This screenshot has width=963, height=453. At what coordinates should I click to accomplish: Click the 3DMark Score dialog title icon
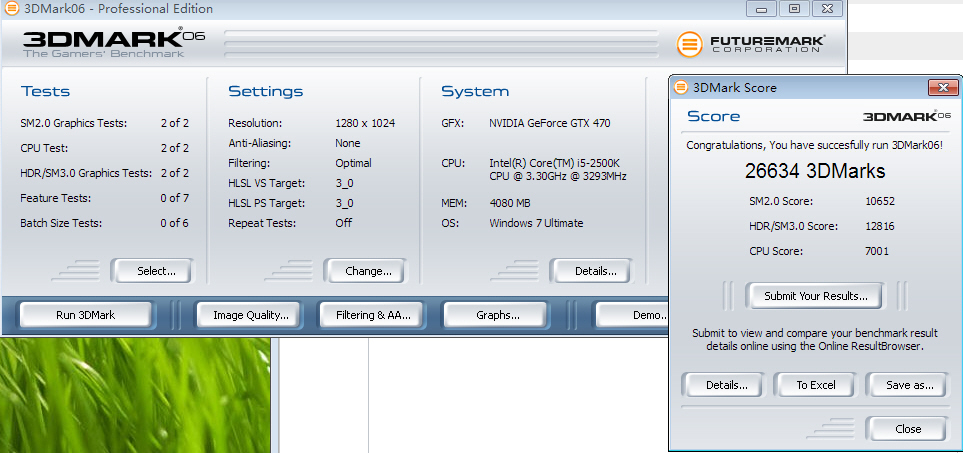click(x=680, y=87)
